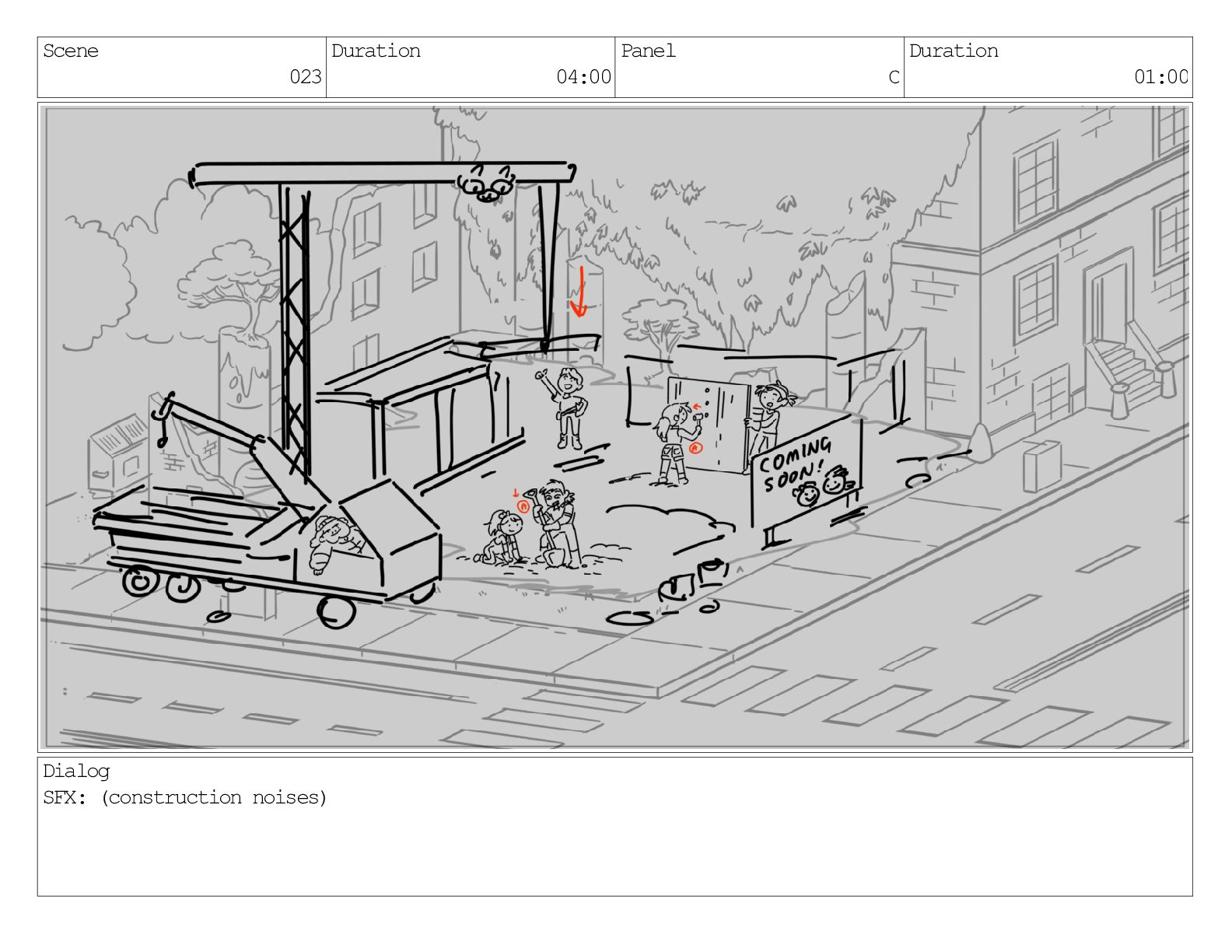The height and width of the screenshot is (952, 1232).
Task: Select the SFX construction noises text
Action: tap(185, 798)
